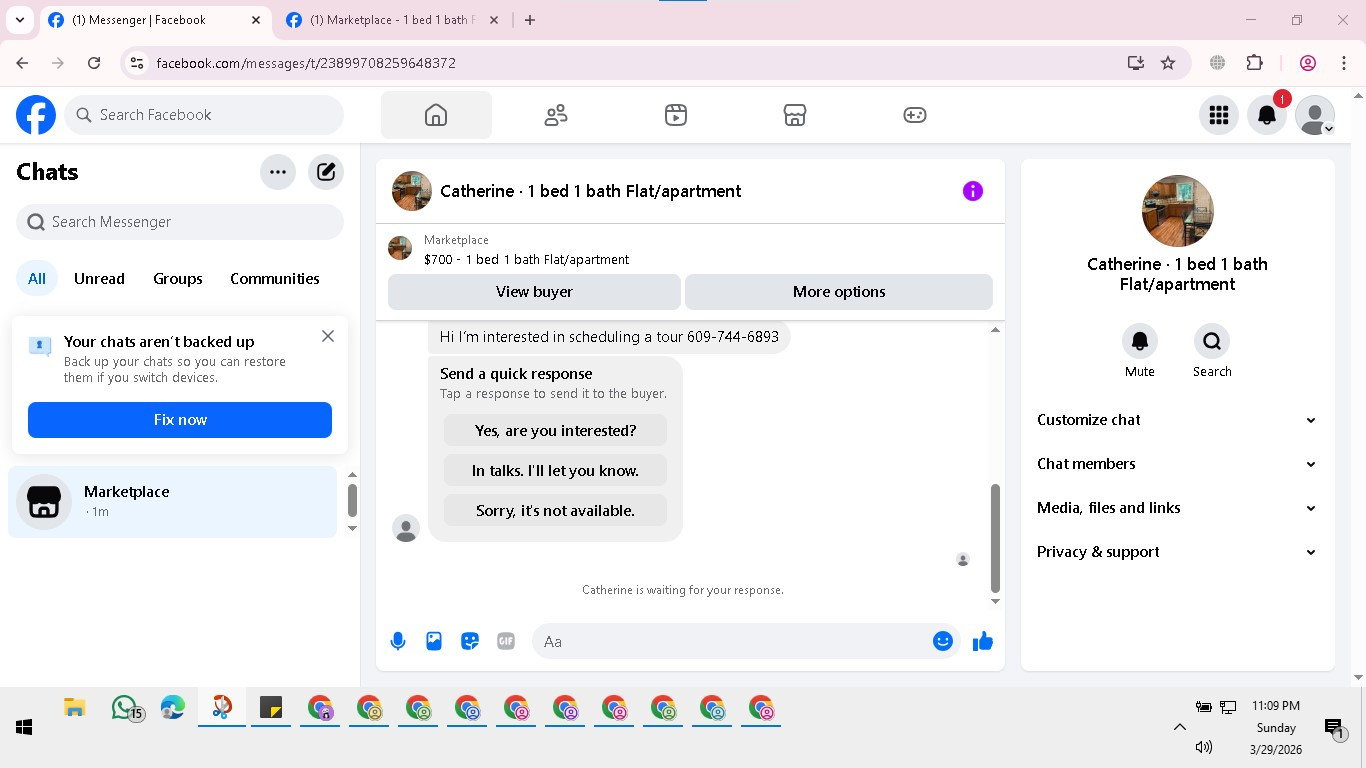Click Catherine's listing thumbnail in side panel
The width and height of the screenshot is (1366, 768).
point(1178,211)
